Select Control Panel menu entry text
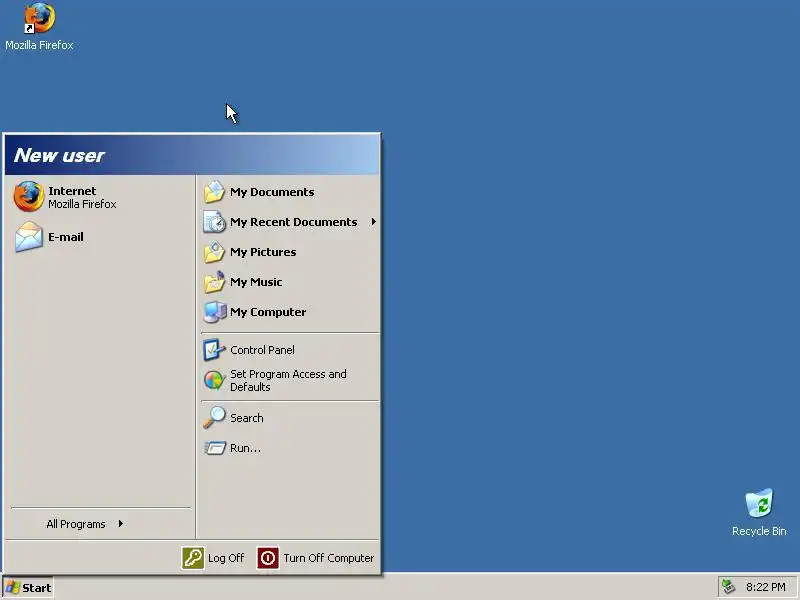Screen dimensions: 800x600 coord(262,350)
